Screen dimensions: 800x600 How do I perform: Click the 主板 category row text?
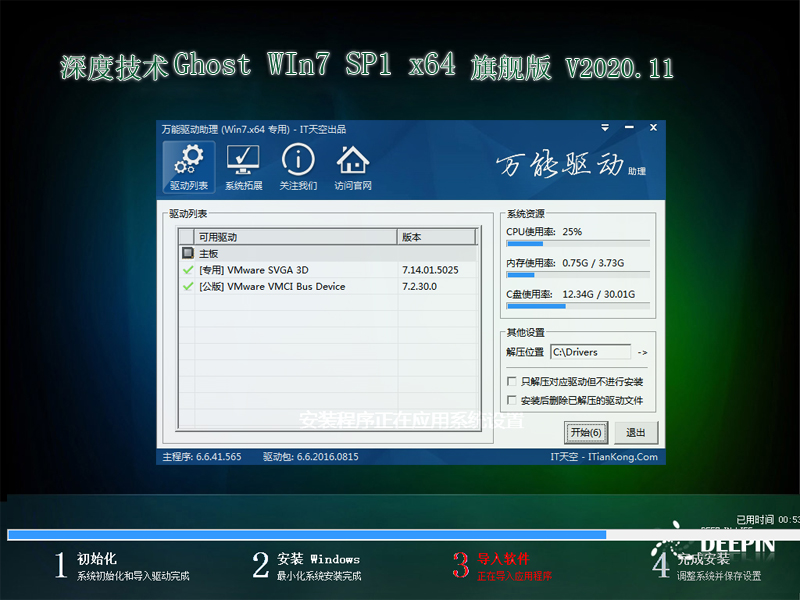209,254
